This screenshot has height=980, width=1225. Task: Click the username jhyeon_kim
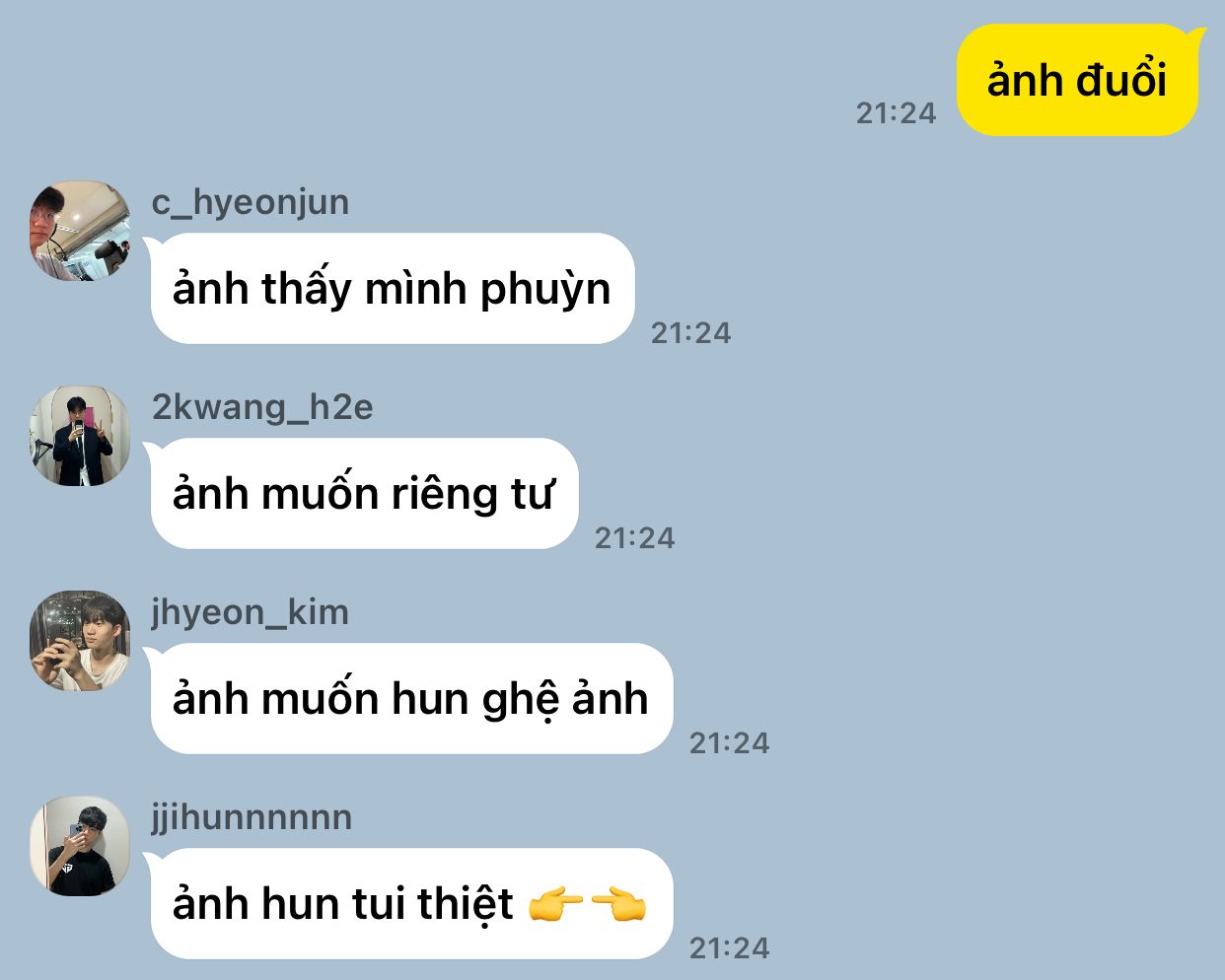pyautogui.click(x=251, y=612)
